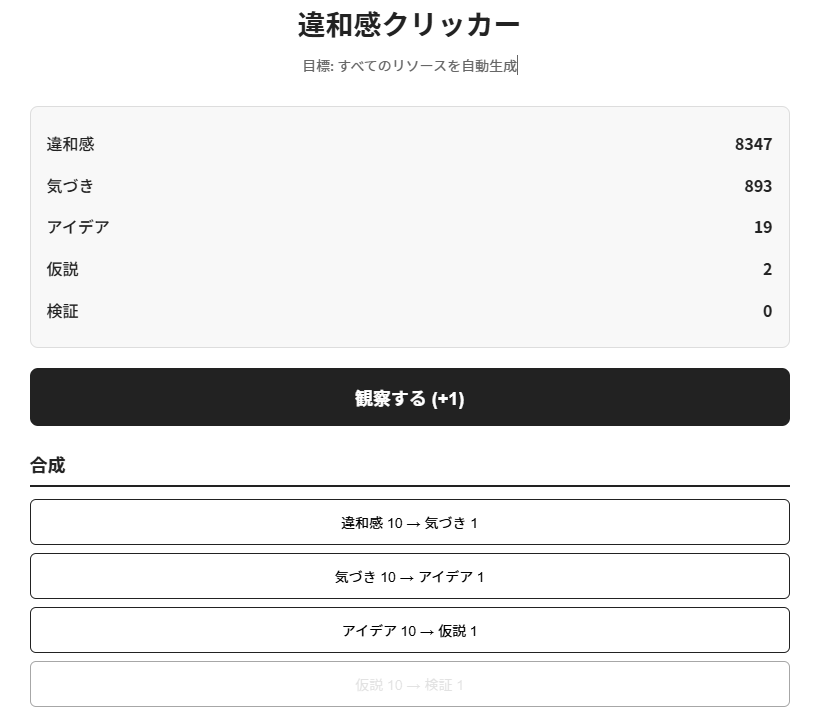Click the greyed-out 仮説 10 → 検証 1 button
This screenshot has width=838, height=728.
coord(409,684)
